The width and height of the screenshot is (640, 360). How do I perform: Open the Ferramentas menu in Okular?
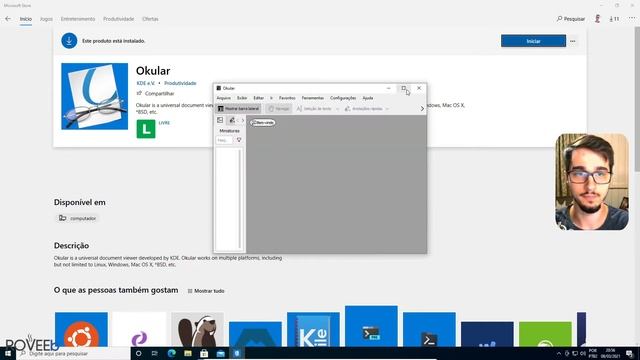point(313,98)
